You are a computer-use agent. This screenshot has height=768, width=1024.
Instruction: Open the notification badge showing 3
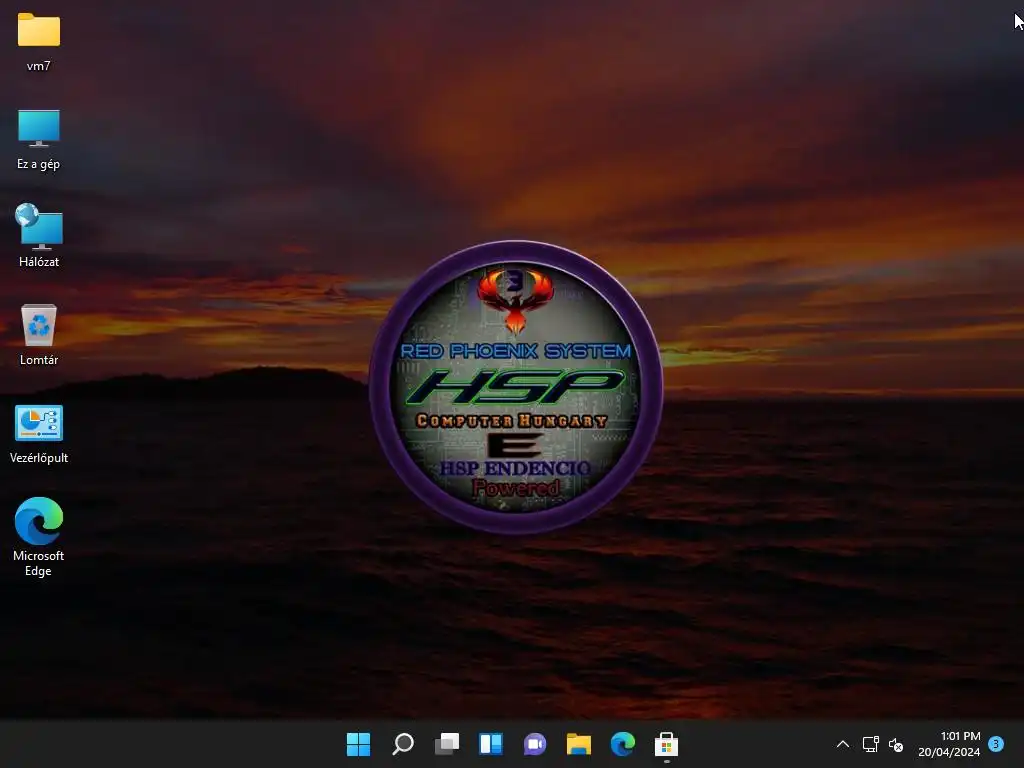(x=996, y=744)
